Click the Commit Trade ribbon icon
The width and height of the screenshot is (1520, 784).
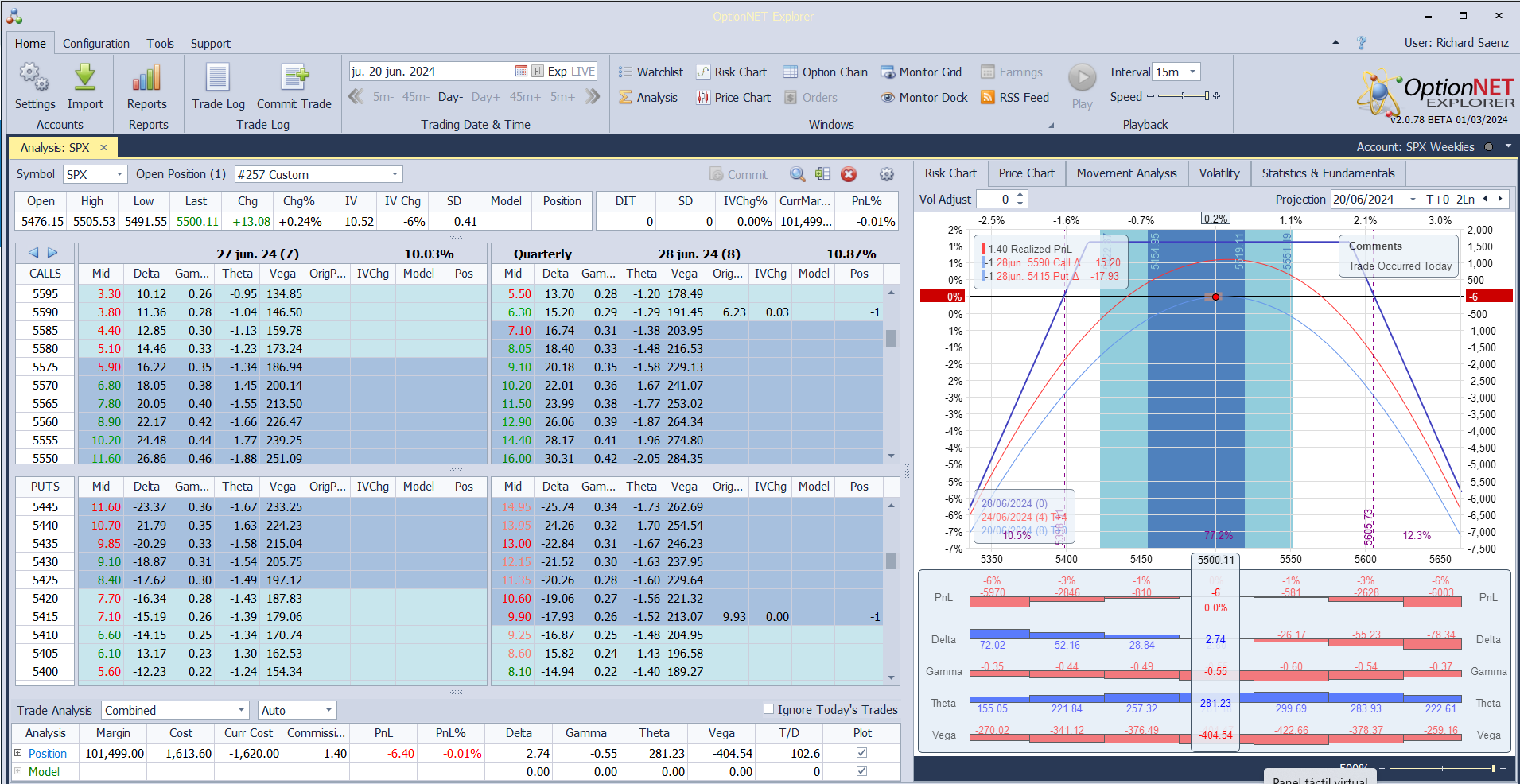294,87
